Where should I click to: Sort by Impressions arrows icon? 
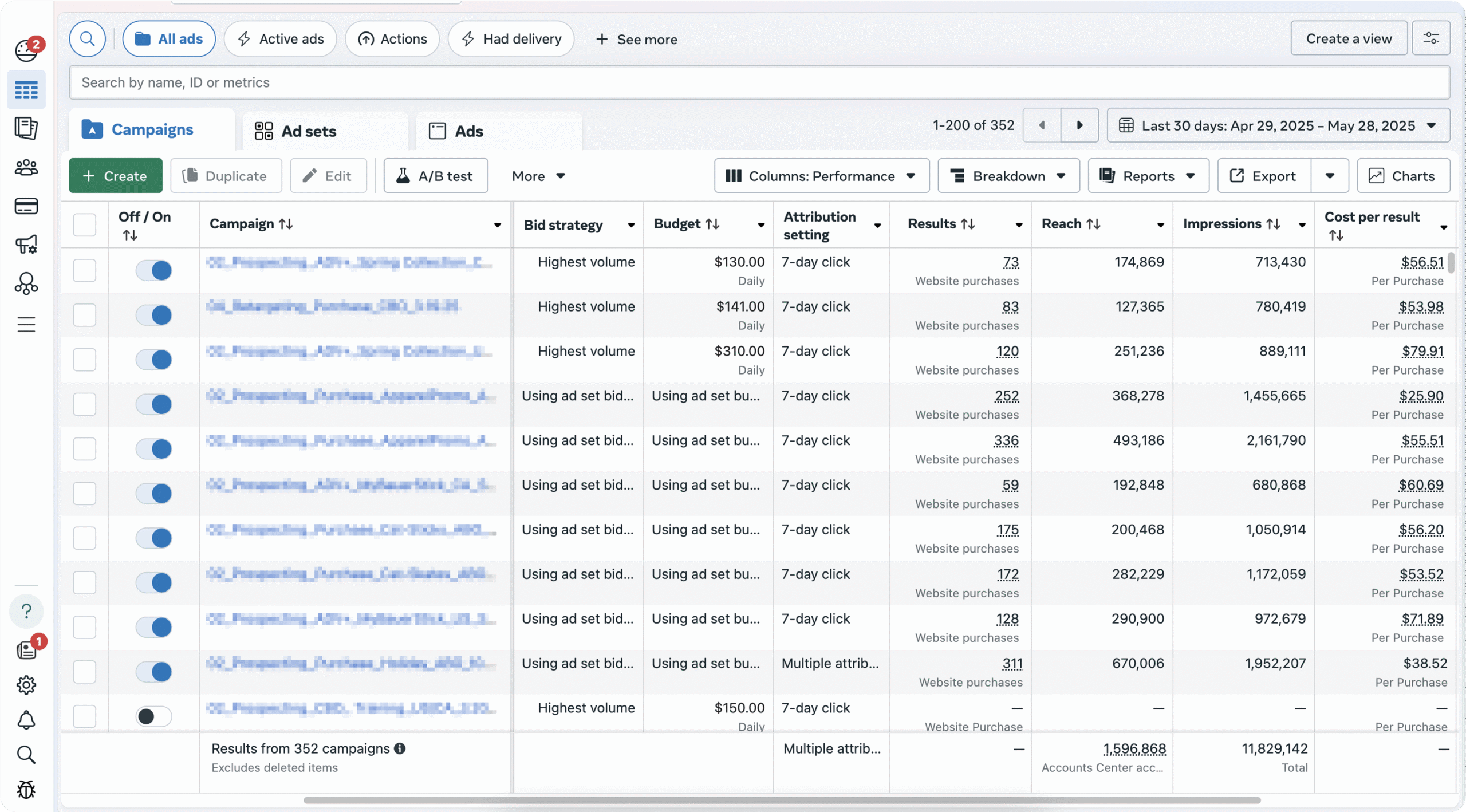1273,224
